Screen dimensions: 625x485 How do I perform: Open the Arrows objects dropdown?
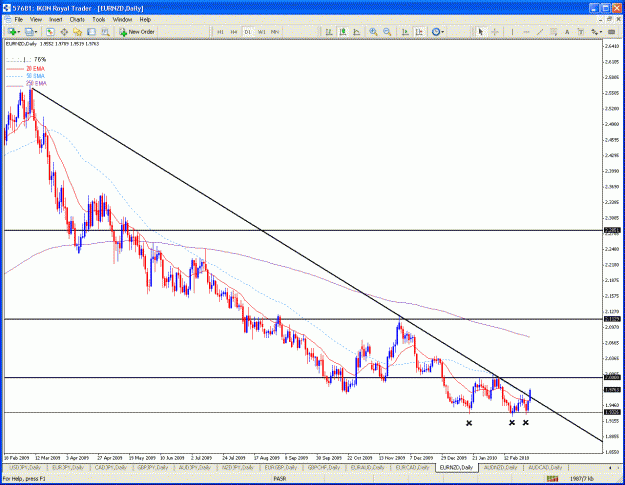[596, 32]
